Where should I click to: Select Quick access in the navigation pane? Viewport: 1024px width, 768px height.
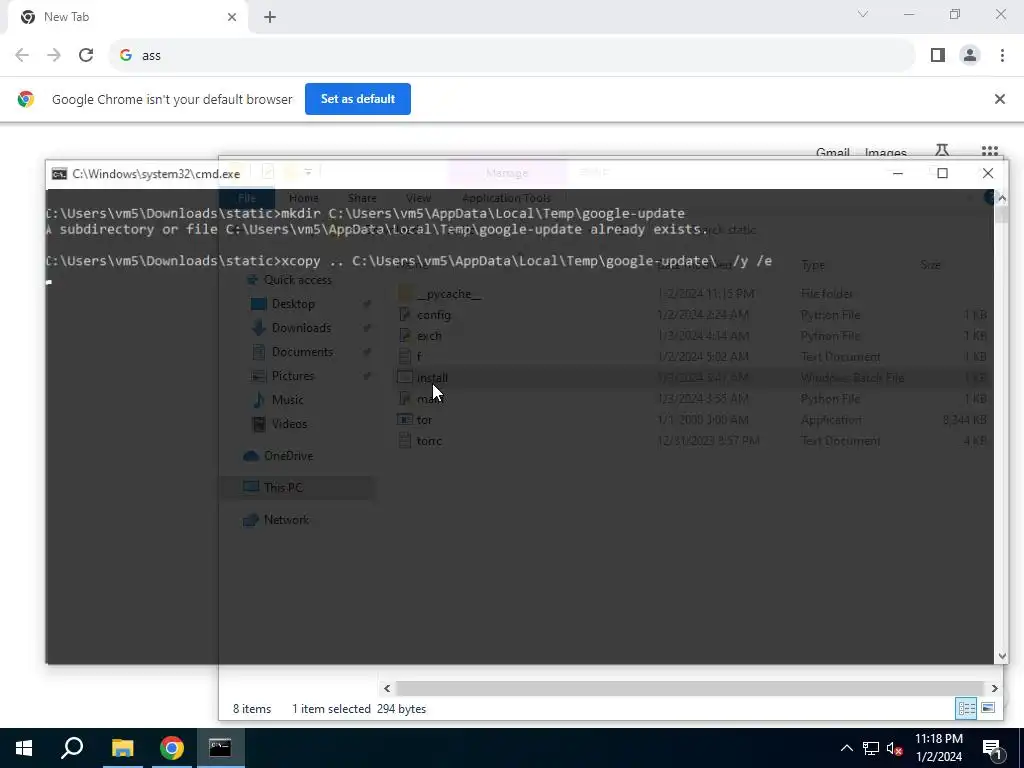coord(297,280)
